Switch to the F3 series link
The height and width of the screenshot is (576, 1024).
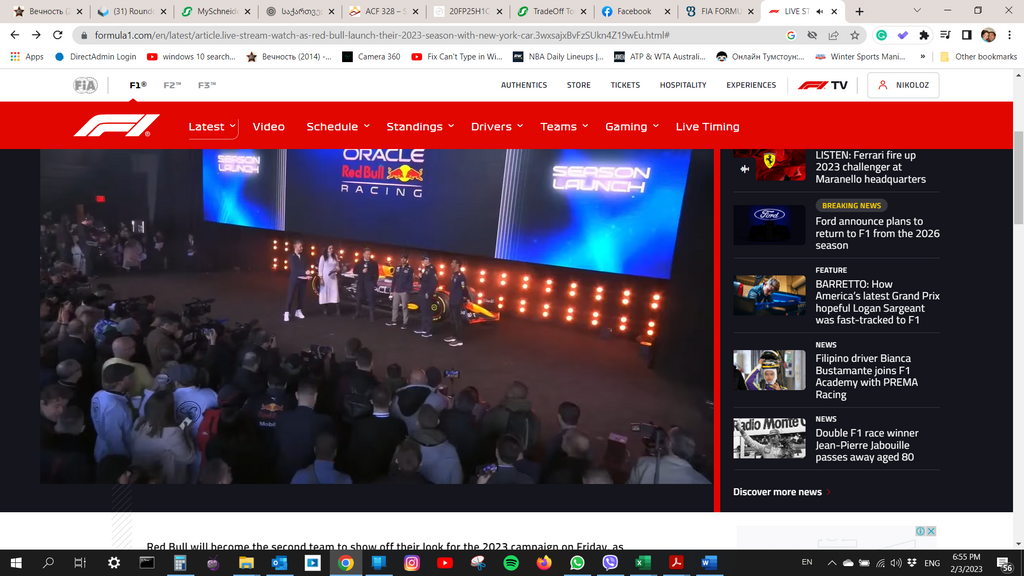(x=206, y=85)
